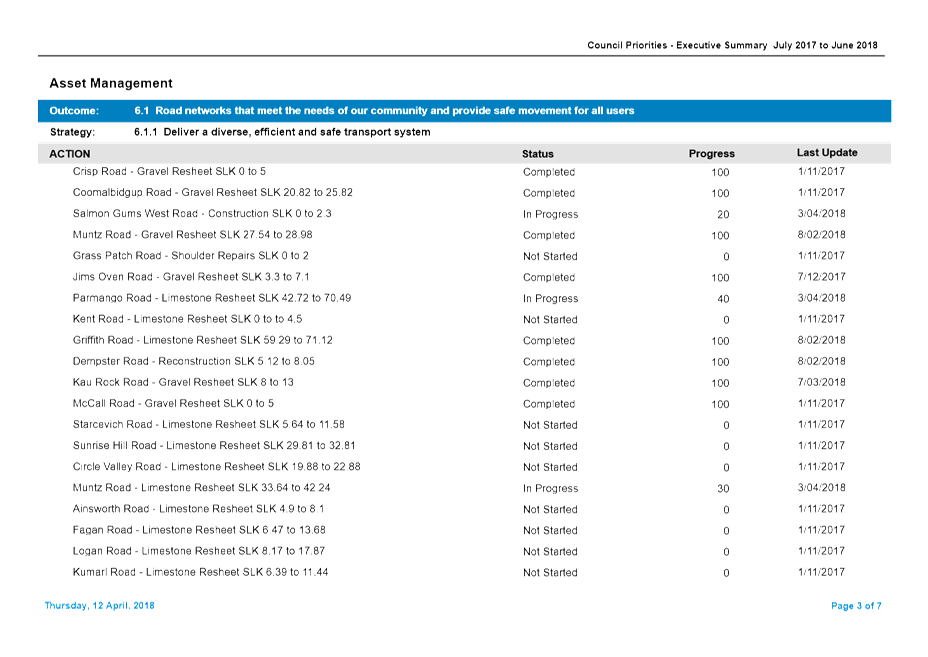The image size is (928, 657).
Task: Click Not Started status for Kumarl Road
Action: click(x=550, y=573)
